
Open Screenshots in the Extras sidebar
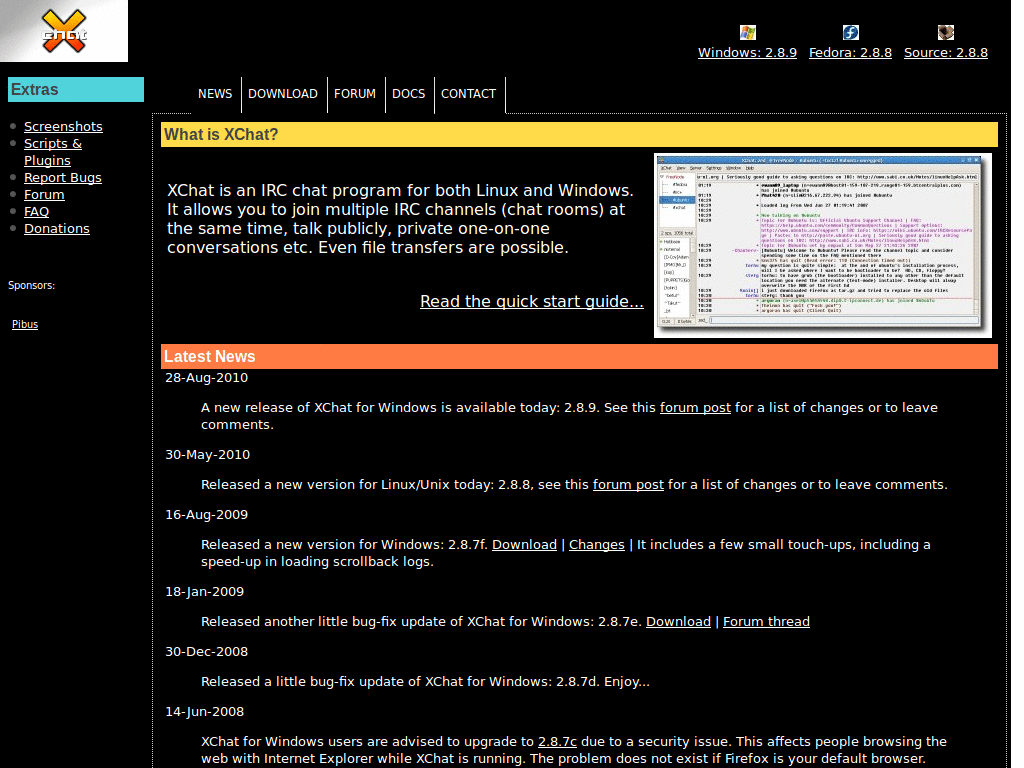63,126
